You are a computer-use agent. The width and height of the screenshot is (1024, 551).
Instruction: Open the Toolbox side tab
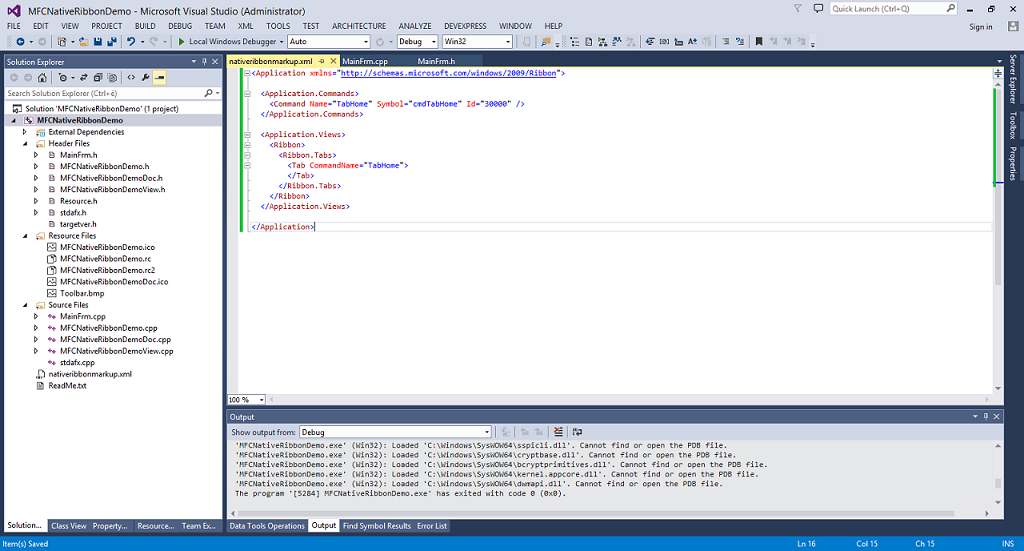point(1013,125)
